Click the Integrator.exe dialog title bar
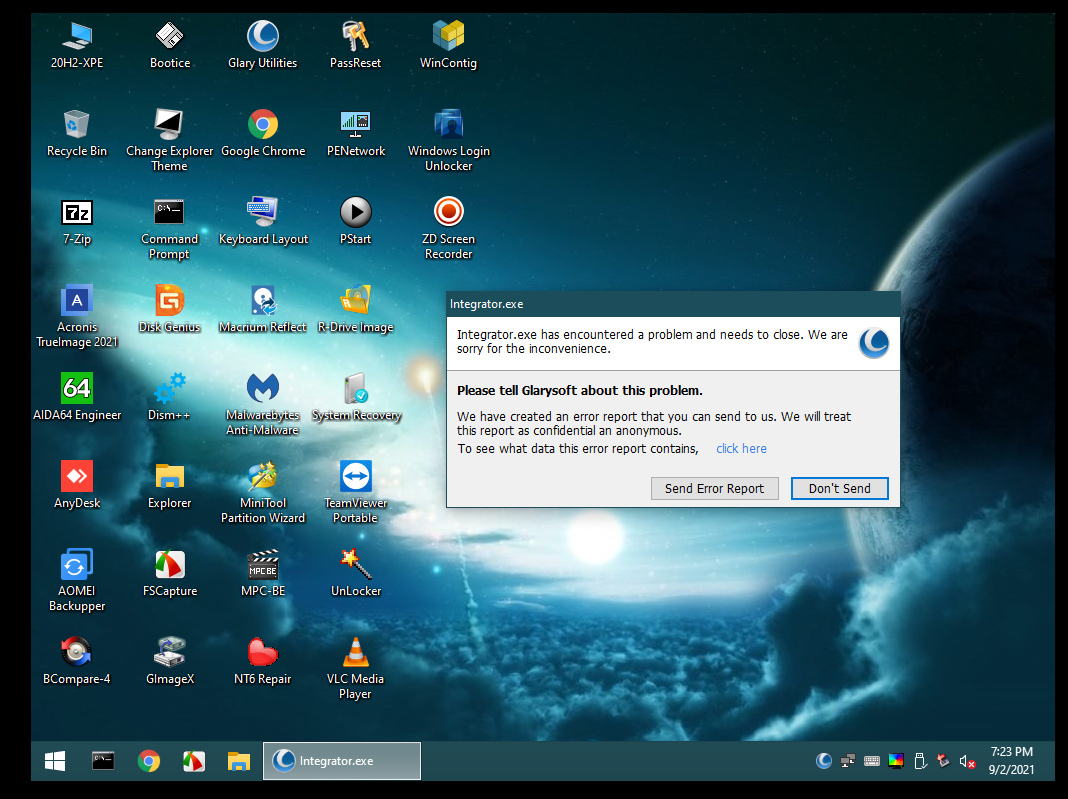This screenshot has height=799, width=1068. coord(673,304)
